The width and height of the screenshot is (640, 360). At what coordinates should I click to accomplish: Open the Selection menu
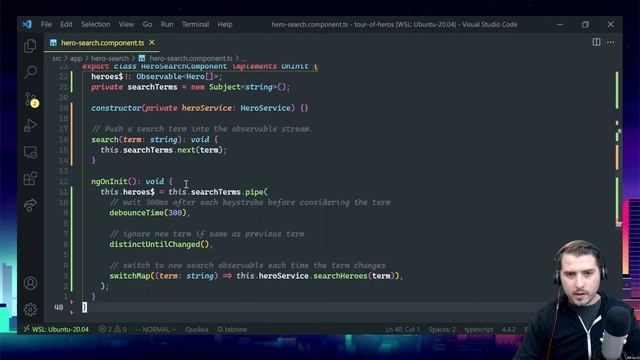tap(96, 24)
